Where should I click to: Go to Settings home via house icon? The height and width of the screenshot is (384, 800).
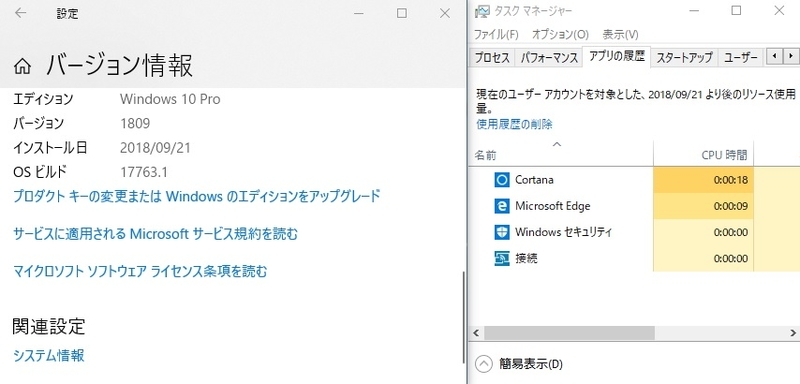(22, 66)
